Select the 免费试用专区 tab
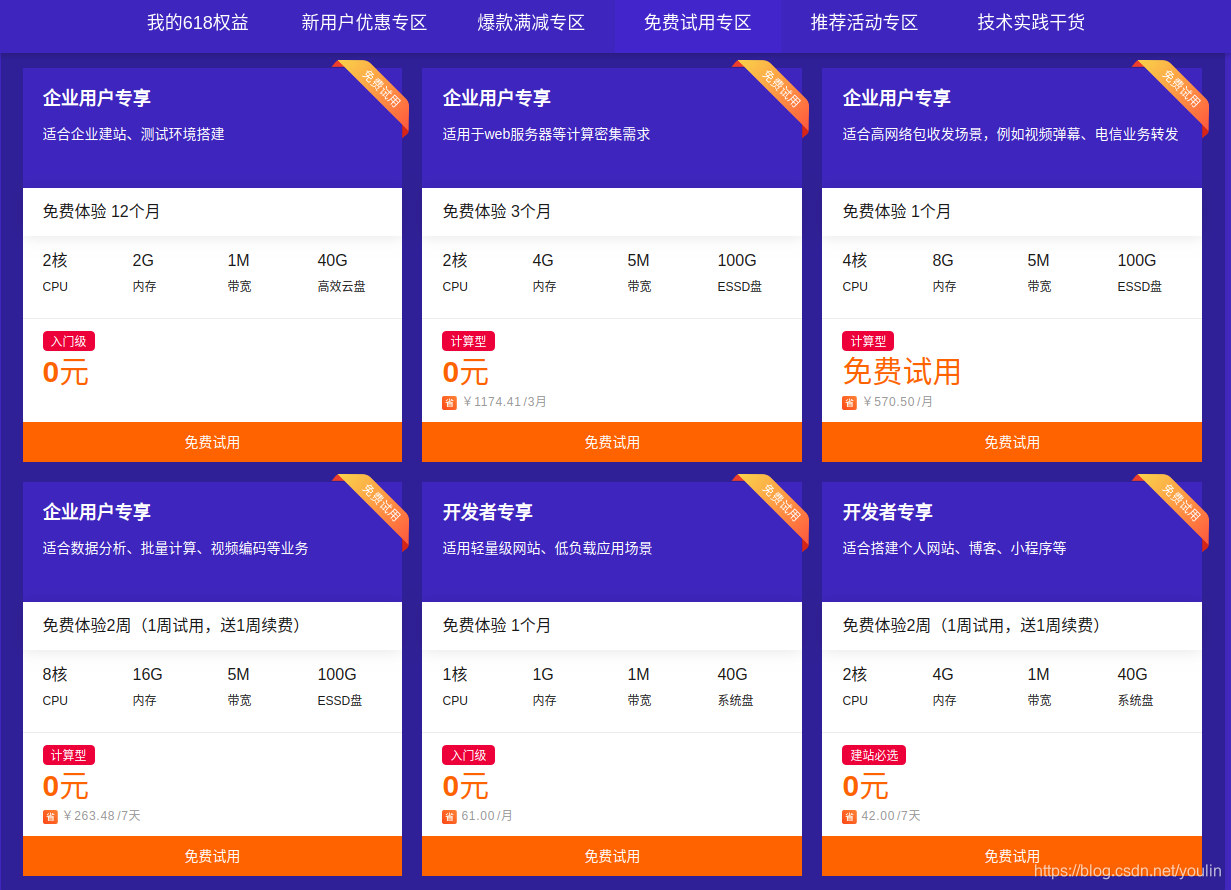The width and height of the screenshot is (1231, 890). (697, 22)
